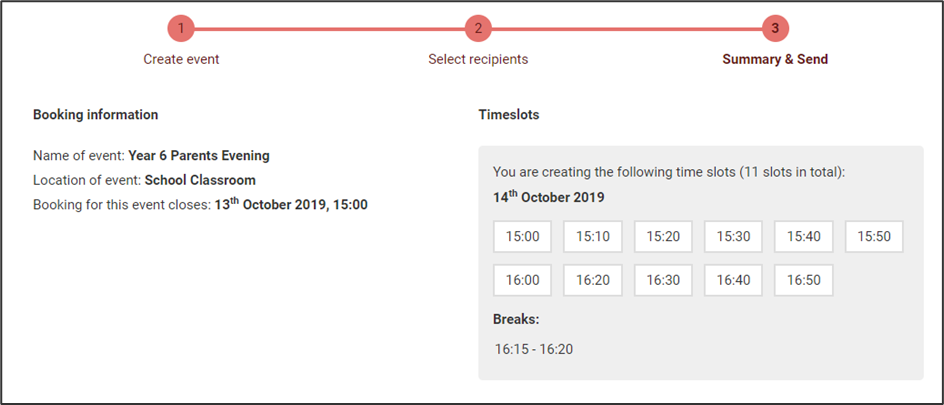Click the 16:30 time slot box
Image resolution: width=944 pixels, height=405 pixels.
tap(663, 280)
